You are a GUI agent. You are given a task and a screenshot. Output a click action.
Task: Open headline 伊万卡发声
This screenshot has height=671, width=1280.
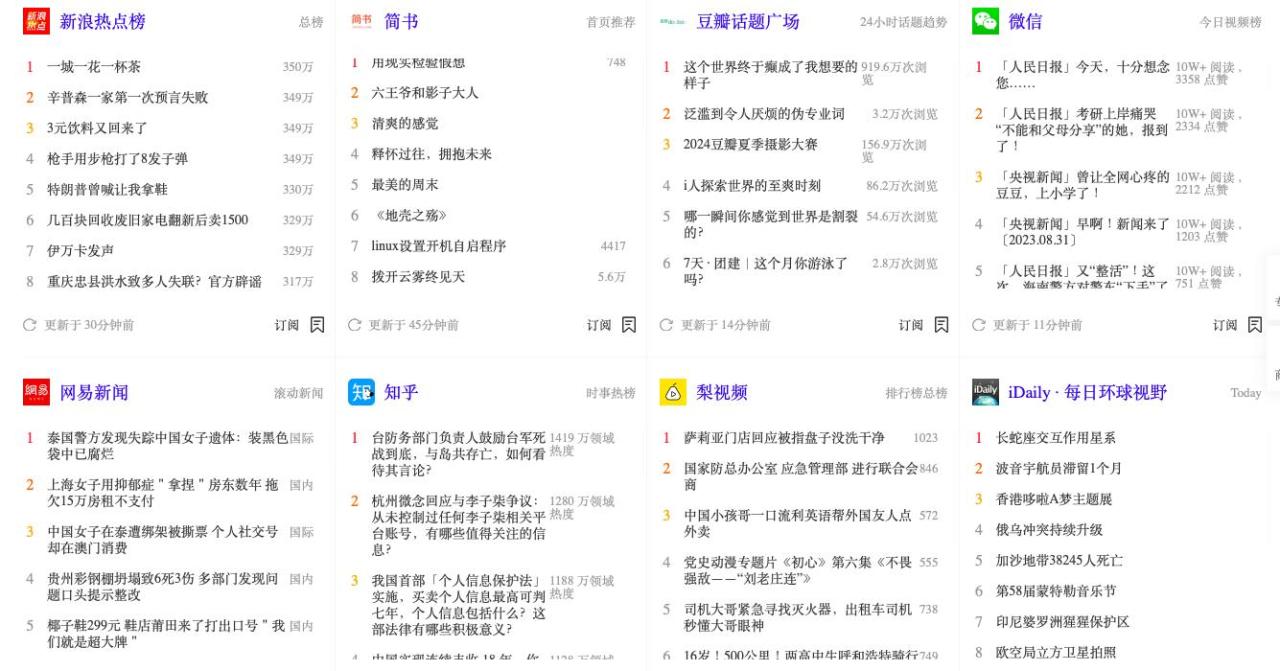pyautogui.click(x=81, y=250)
